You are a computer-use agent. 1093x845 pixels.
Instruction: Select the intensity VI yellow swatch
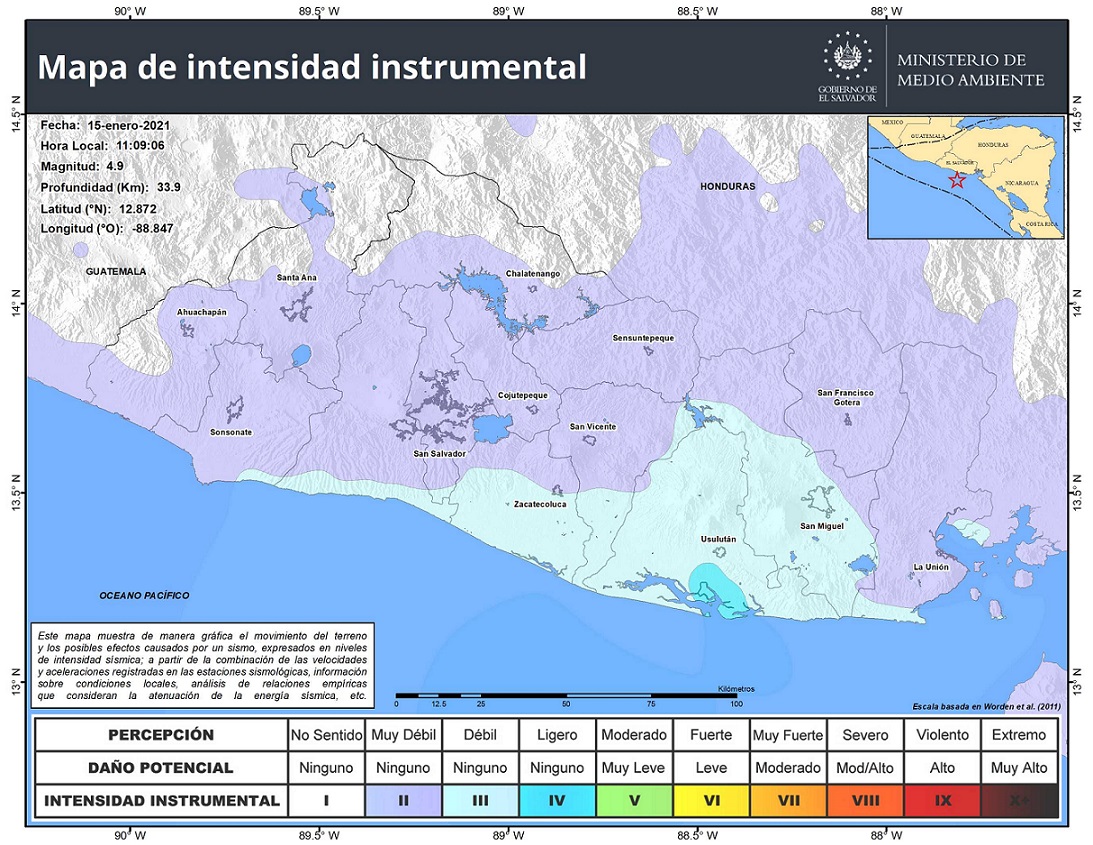pyautogui.click(x=711, y=800)
